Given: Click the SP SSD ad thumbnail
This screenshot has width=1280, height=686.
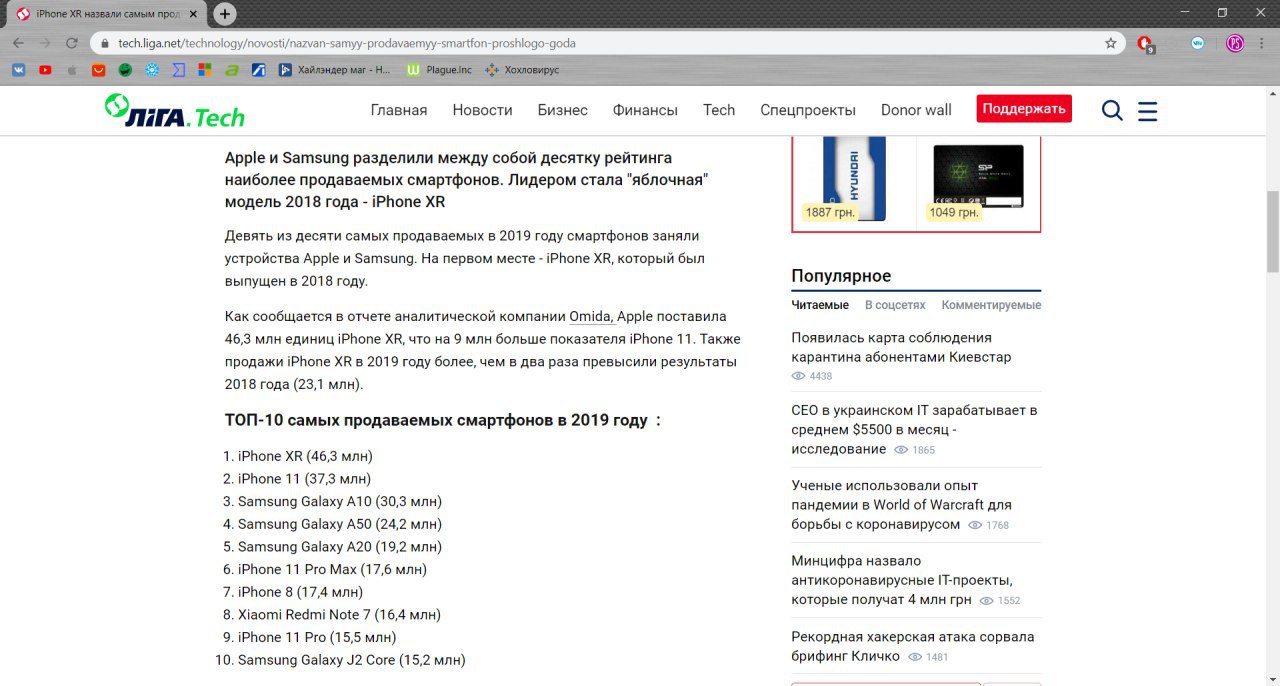Looking at the screenshot, I should [978, 176].
